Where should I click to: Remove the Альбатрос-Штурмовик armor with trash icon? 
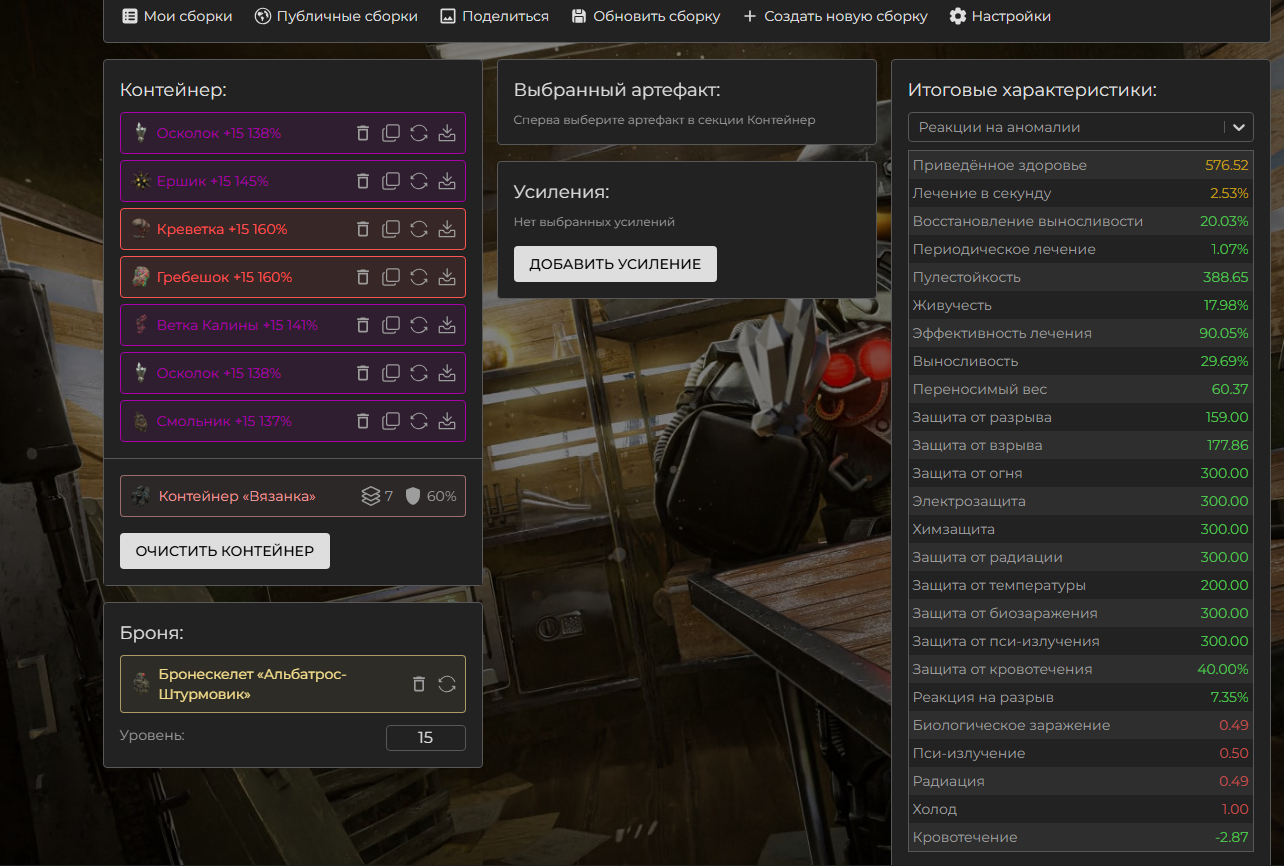(x=419, y=684)
